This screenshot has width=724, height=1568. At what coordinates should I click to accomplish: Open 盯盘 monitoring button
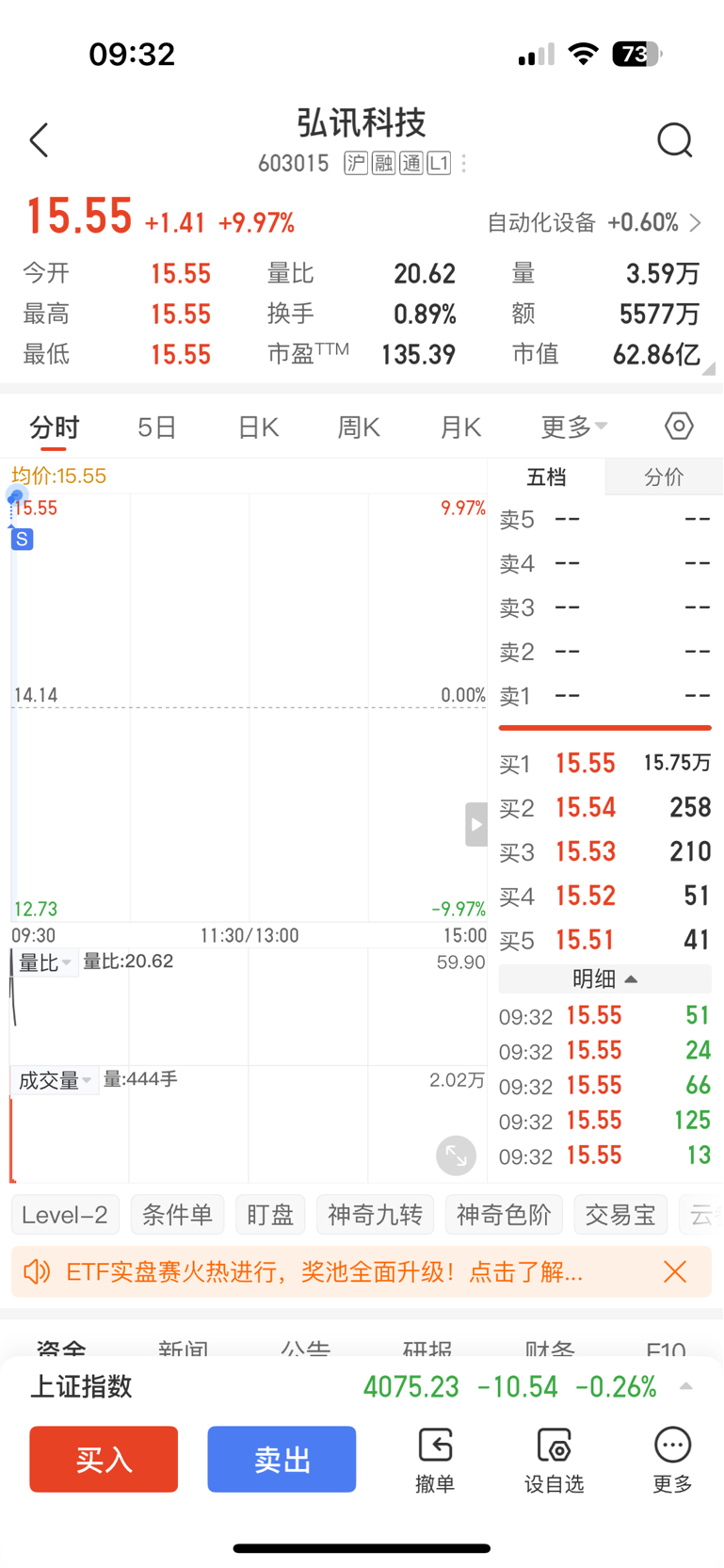point(270,1215)
